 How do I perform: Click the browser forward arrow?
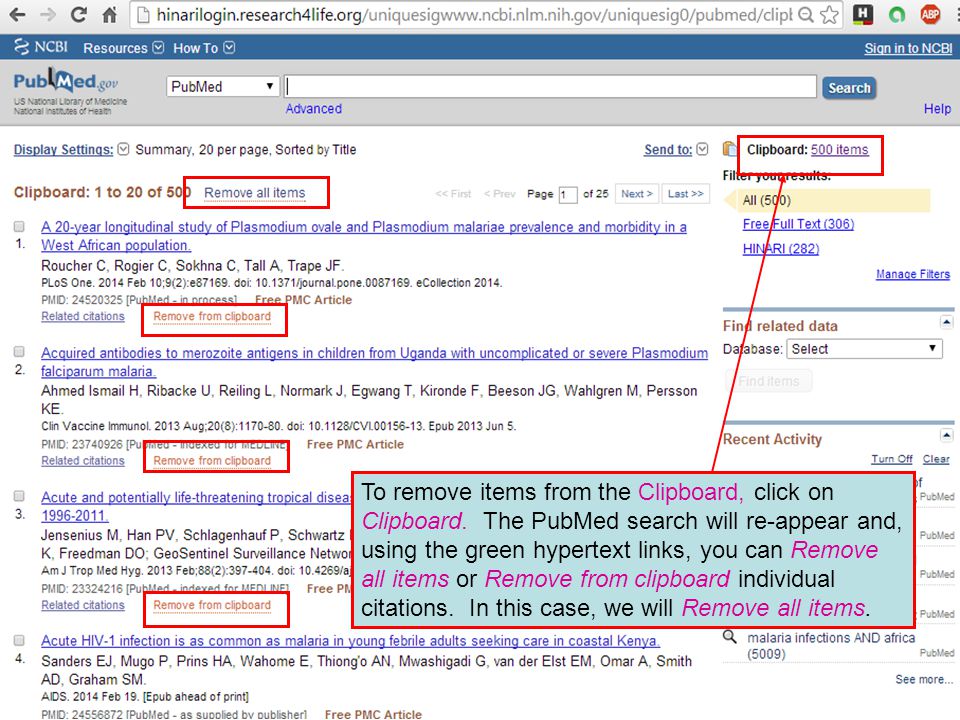(x=48, y=14)
